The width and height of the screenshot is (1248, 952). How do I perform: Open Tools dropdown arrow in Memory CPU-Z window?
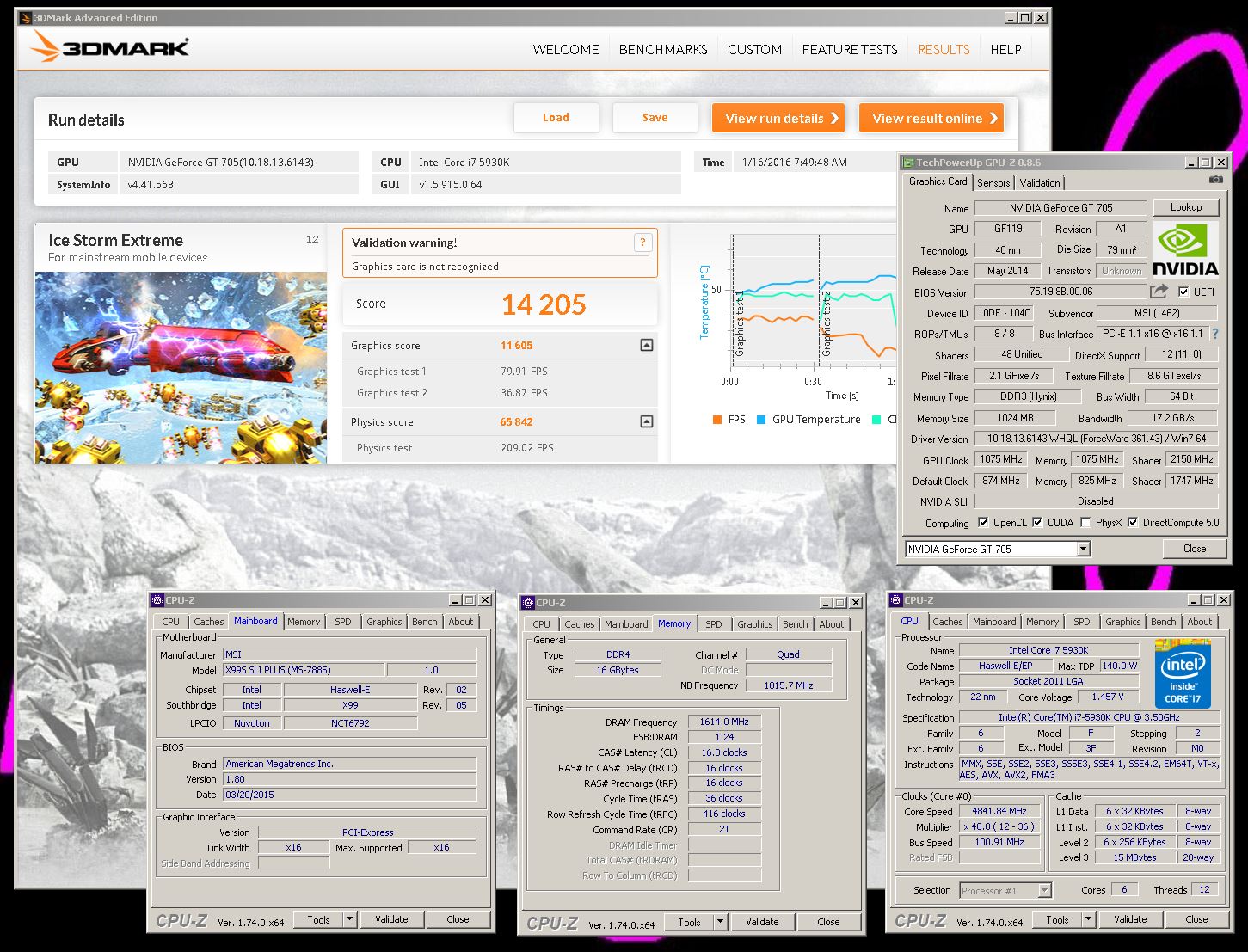(x=720, y=922)
